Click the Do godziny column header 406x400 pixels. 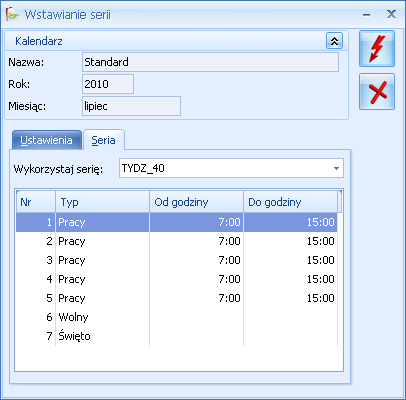(290, 202)
